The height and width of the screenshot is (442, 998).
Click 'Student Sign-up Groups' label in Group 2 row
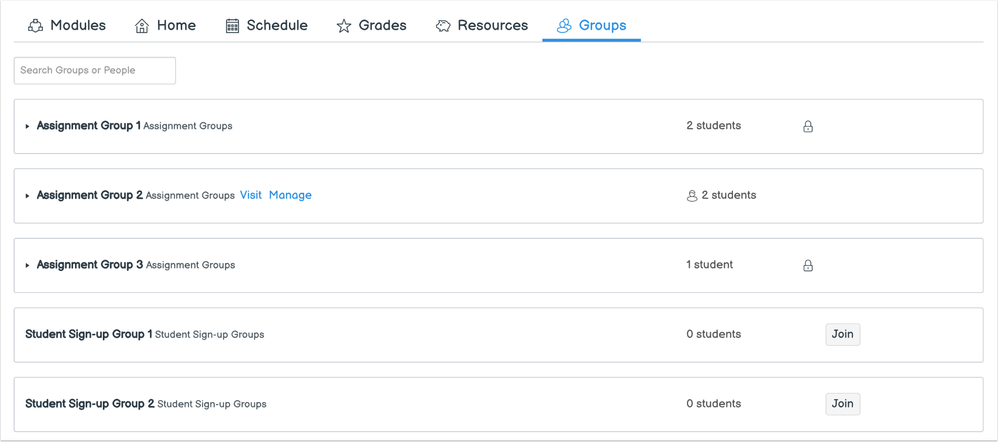coord(212,404)
